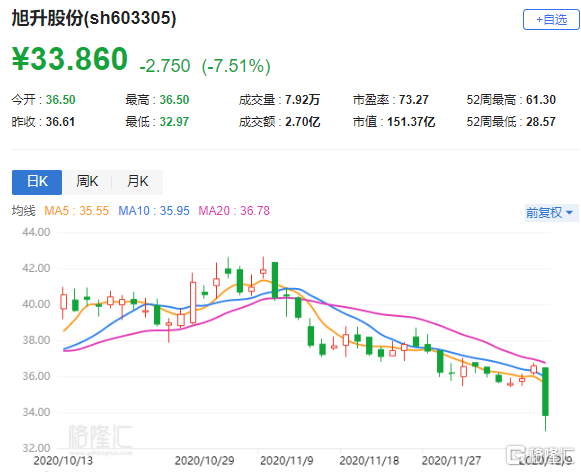Click the 44.00 price axis label
This screenshot has height=472, width=581.
point(36,232)
